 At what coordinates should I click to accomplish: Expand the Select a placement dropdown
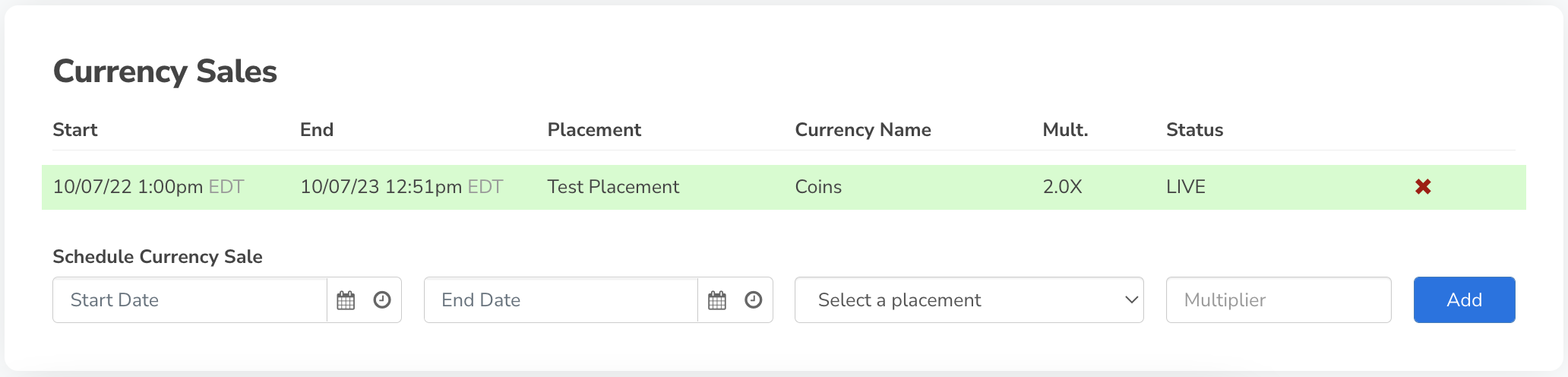pyautogui.click(x=969, y=300)
